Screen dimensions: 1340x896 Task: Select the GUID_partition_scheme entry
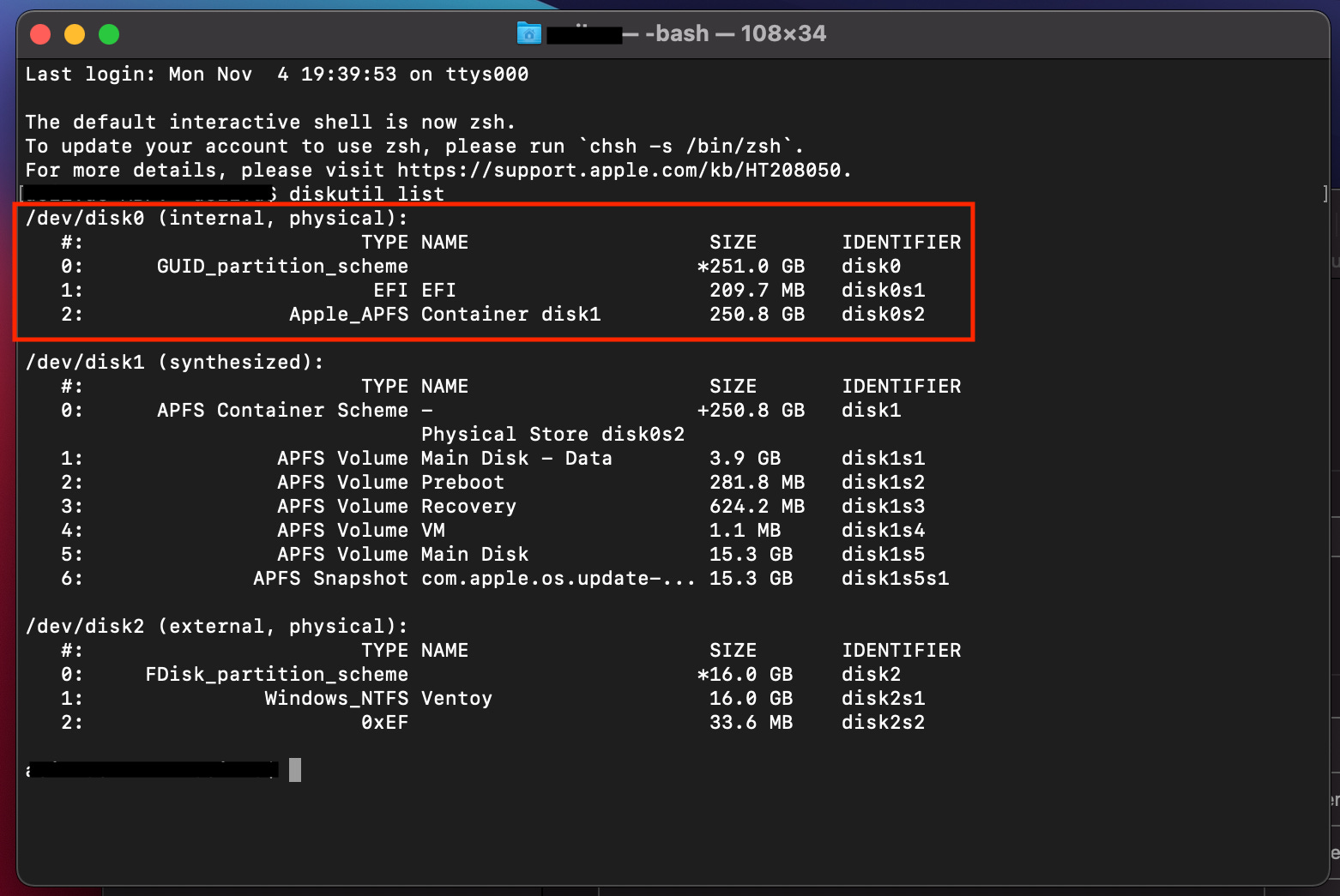(283, 266)
